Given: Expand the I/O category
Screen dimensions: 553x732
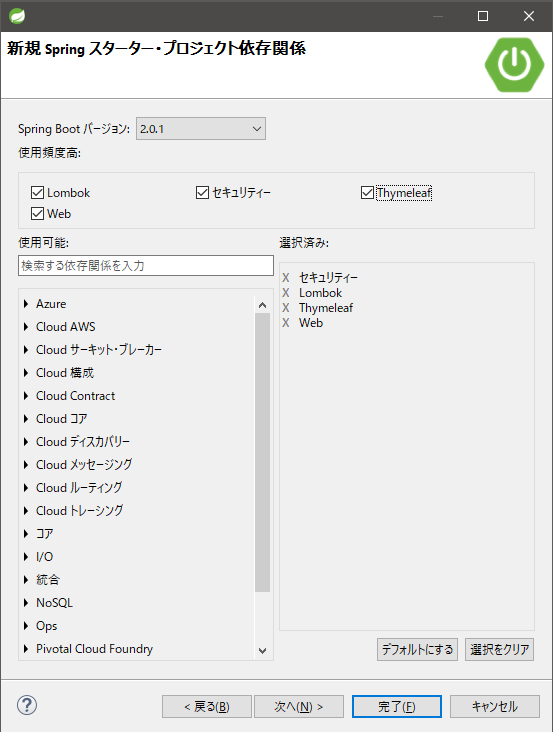Looking at the screenshot, I should tap(26, 556).
